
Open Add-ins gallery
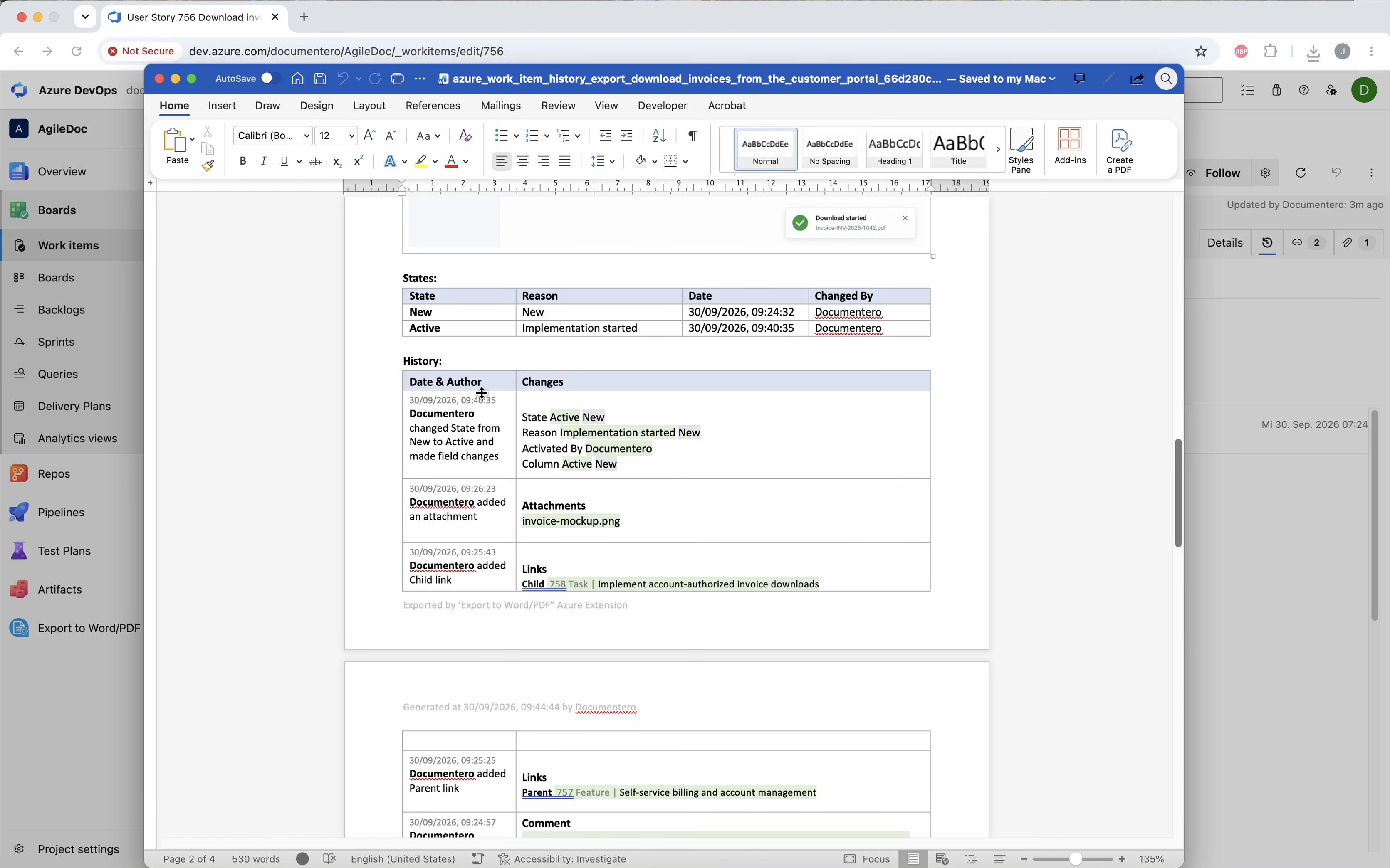[x=1070, y=146]
